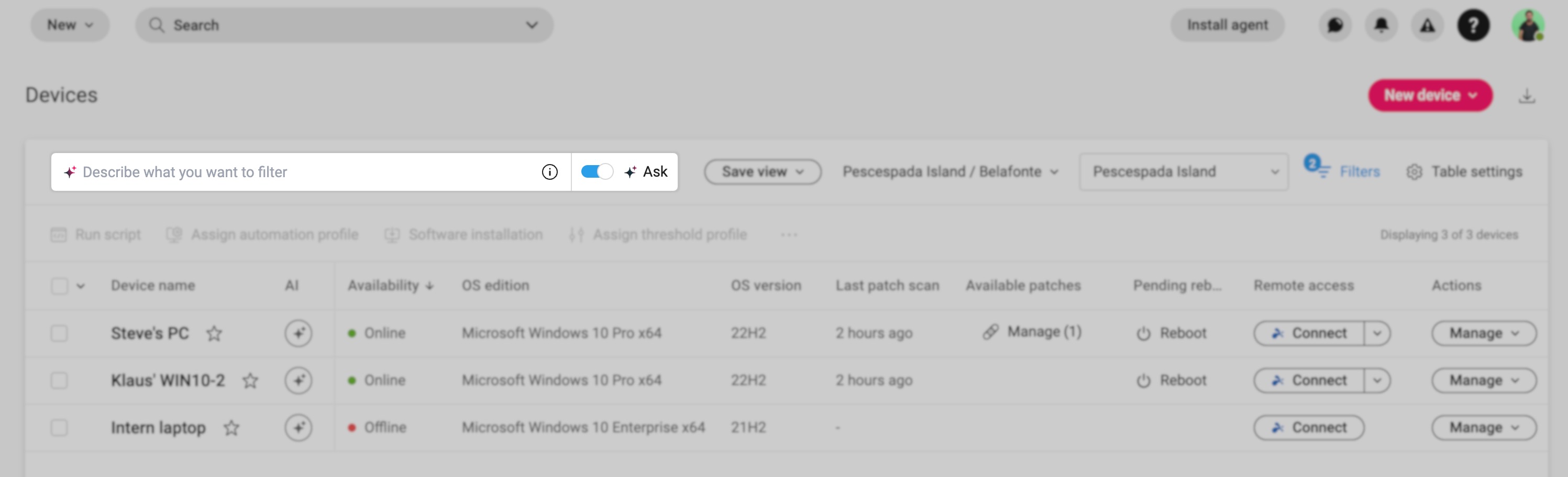Open Manage (1) patches for Steve's PC
This screenshot has height=477, width=1568.
point(1033,332)
